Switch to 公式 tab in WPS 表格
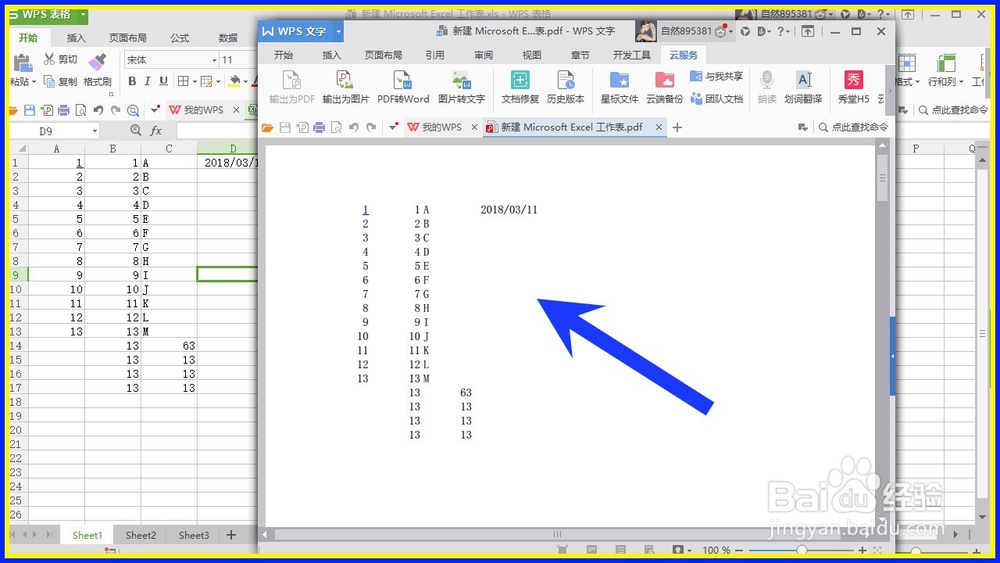The height and width of the screenshot is (563, 1000). click(x=180, y=38)
